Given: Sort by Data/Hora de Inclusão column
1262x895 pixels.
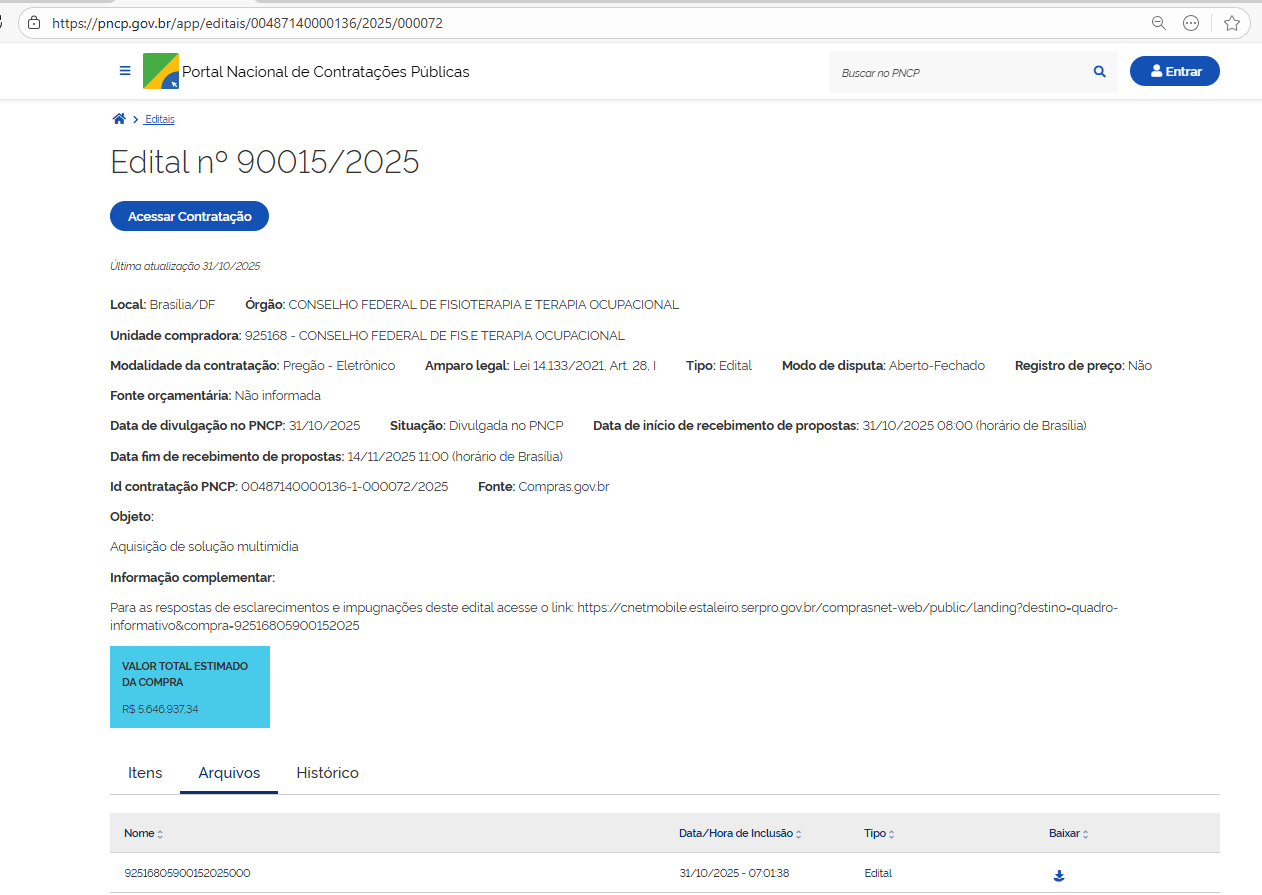Looking at the screenshot, I should click(x=740, y=833).
